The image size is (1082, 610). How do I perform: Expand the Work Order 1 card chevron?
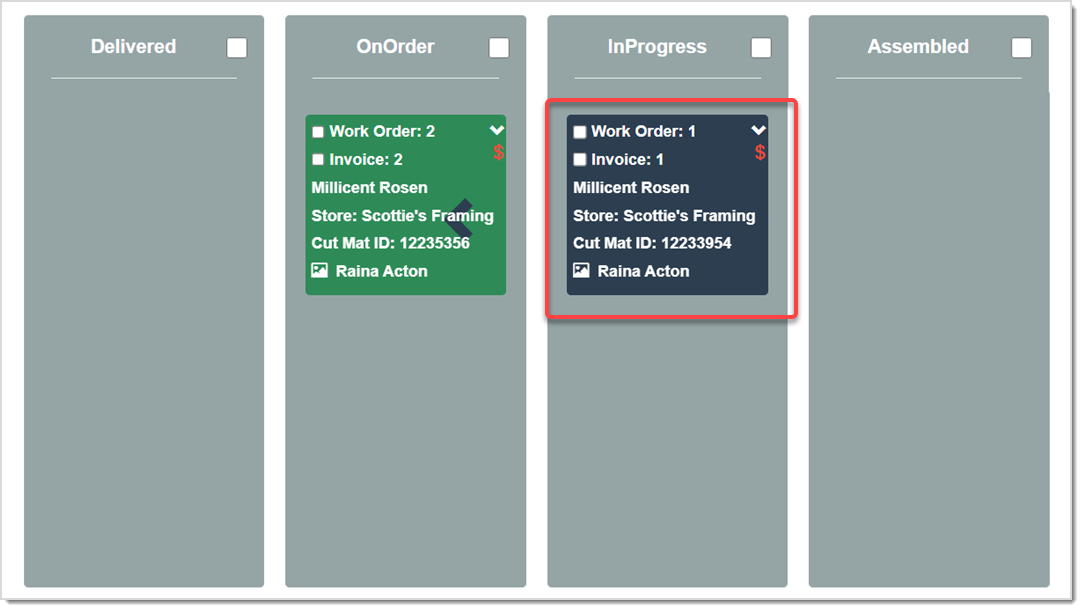[759, 130]
